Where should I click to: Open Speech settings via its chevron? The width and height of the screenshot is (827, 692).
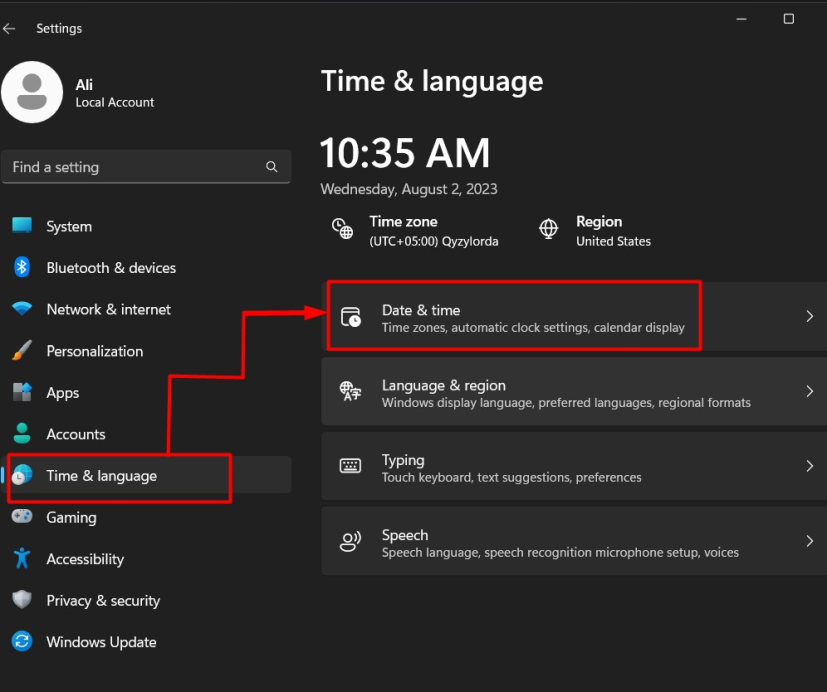pos(809,542)
